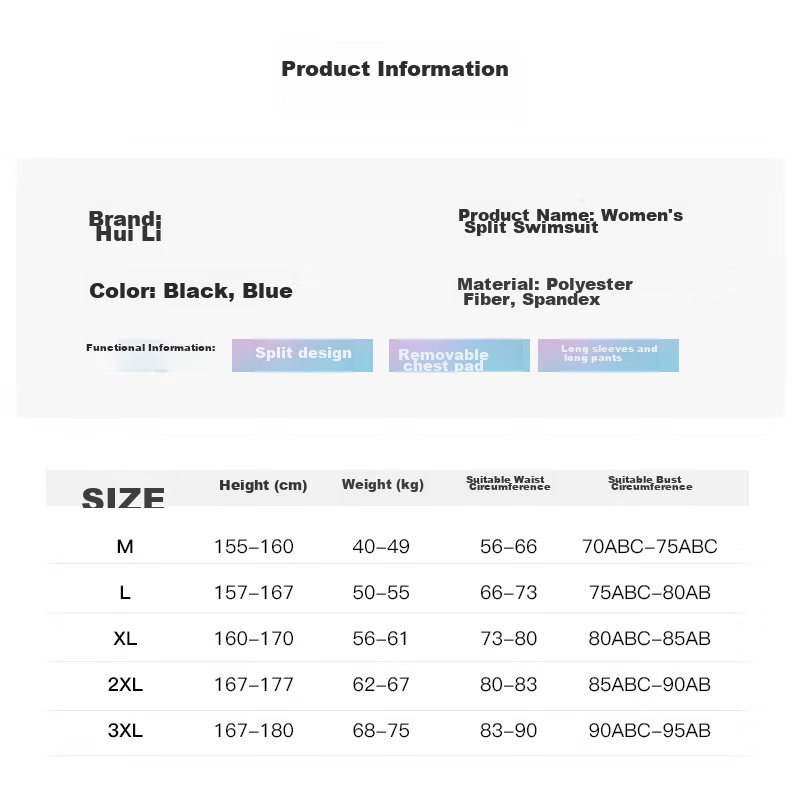The height and width of the screenshot is (800, 800).
Task: Click the Split design feature badge
Action: tap(302, 355)
